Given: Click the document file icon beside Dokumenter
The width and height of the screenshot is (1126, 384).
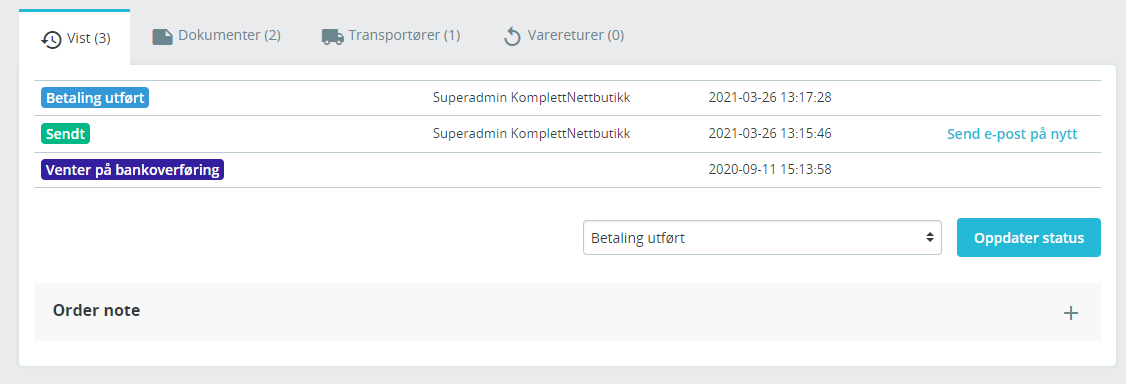Looking at the screenshot, I should pyautogui.click(x=163, y=37).
